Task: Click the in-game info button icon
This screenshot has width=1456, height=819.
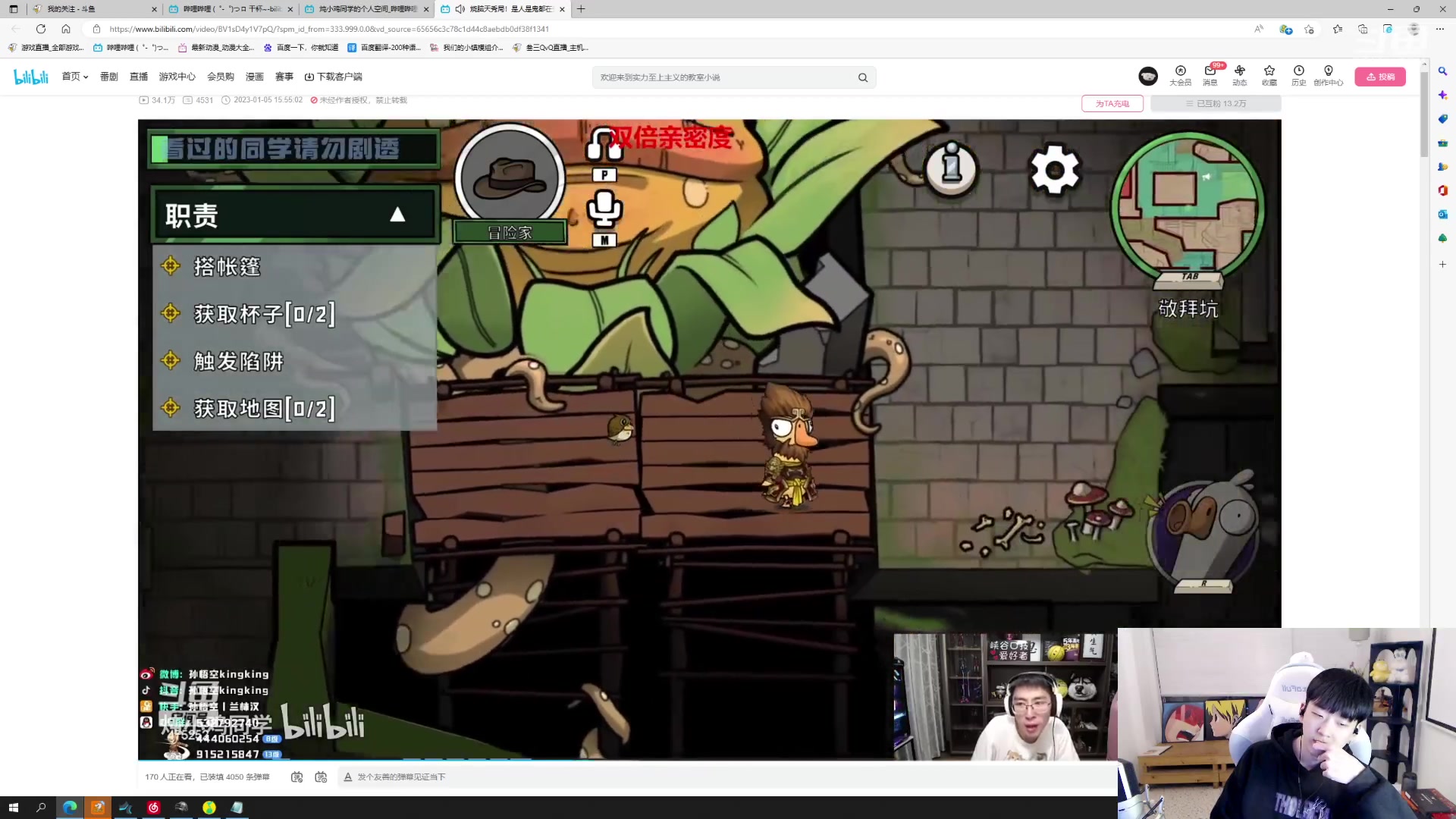Action: 952,168
